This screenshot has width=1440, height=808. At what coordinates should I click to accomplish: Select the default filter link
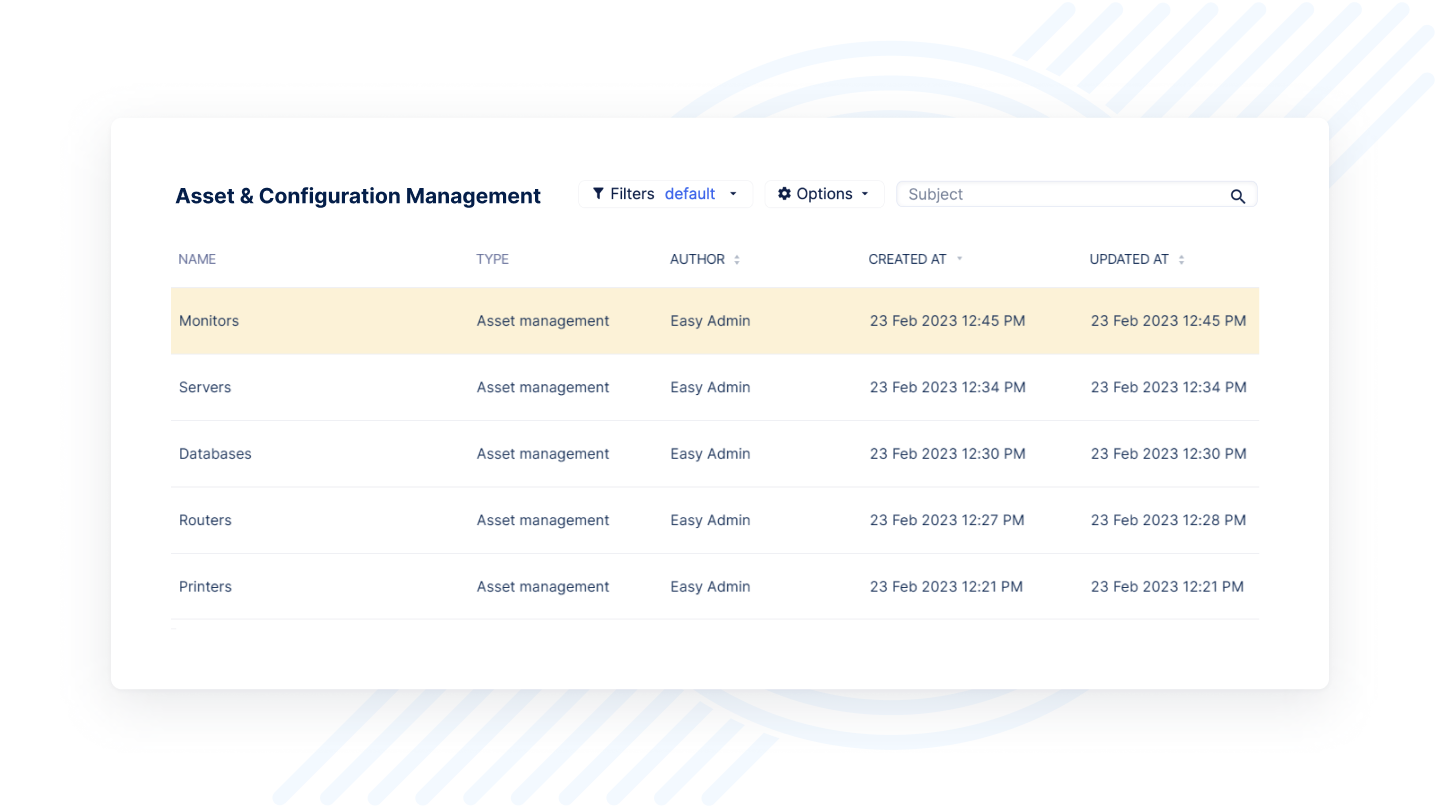point(690,194)
